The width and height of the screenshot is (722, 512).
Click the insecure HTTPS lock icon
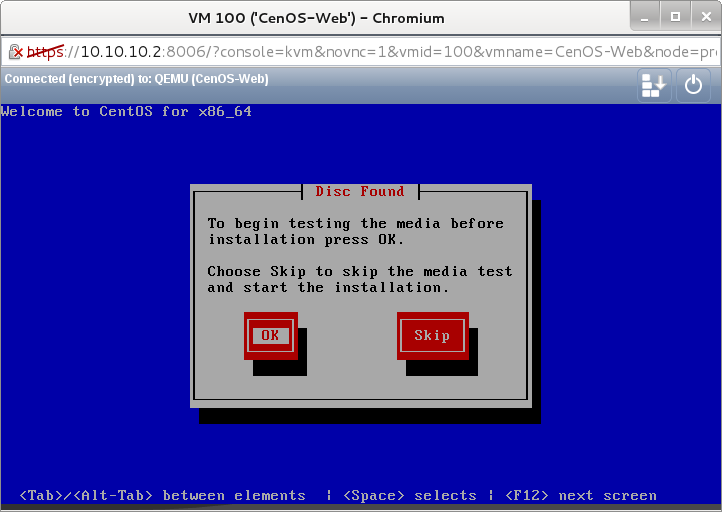[x=15, y=52]
